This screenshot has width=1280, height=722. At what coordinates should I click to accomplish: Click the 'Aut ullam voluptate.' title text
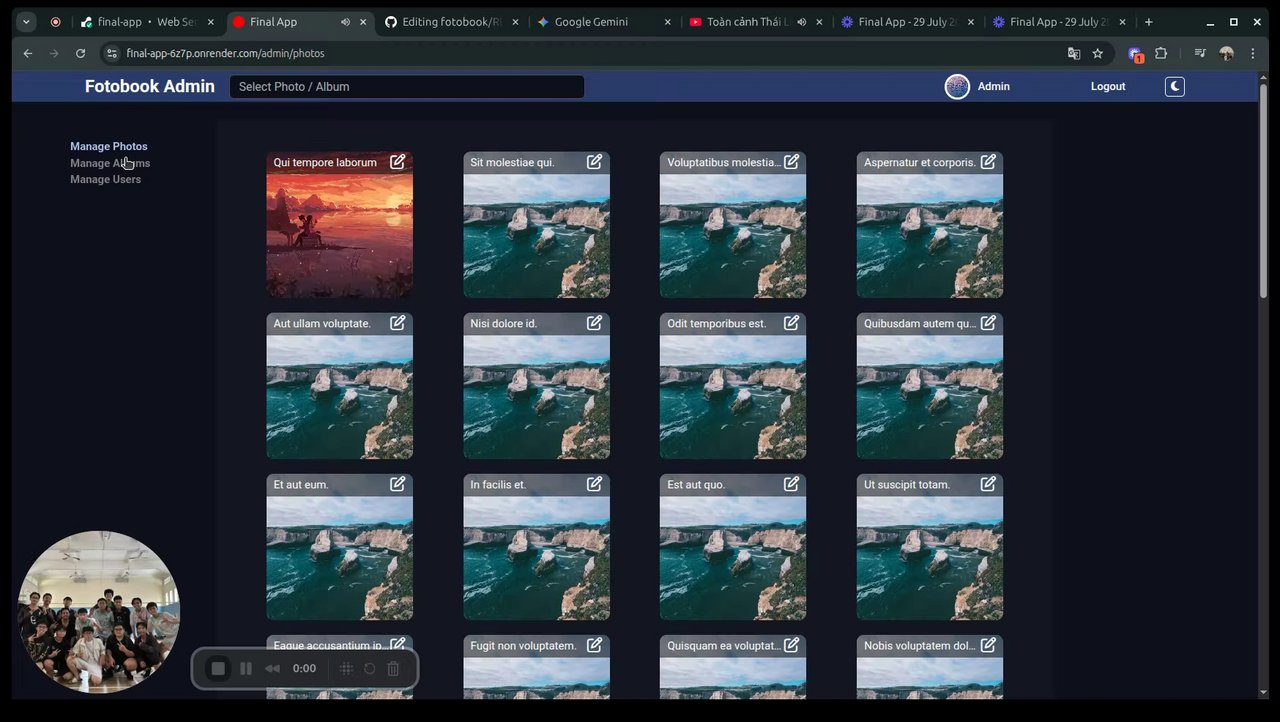coord(322,324)
